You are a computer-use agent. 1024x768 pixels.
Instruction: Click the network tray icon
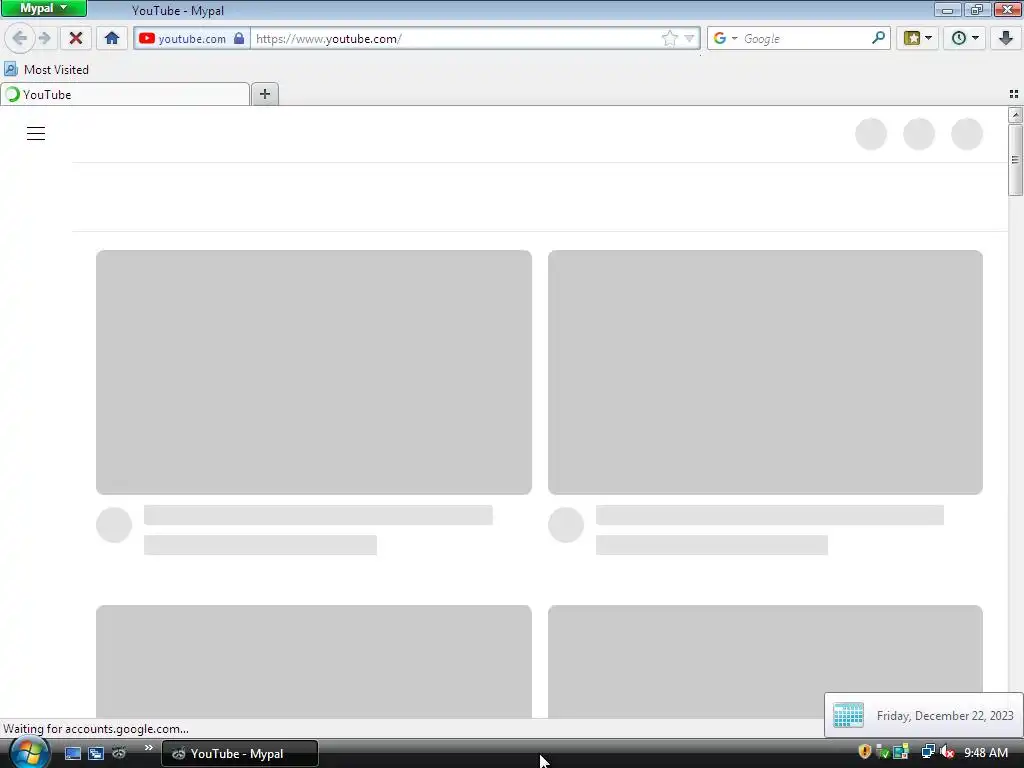[927, 752]
